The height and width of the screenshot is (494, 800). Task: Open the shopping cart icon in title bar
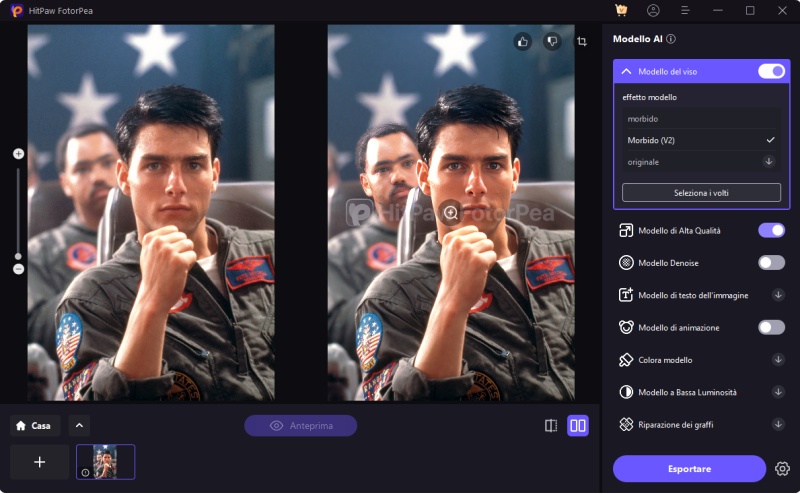coord(621,10)
